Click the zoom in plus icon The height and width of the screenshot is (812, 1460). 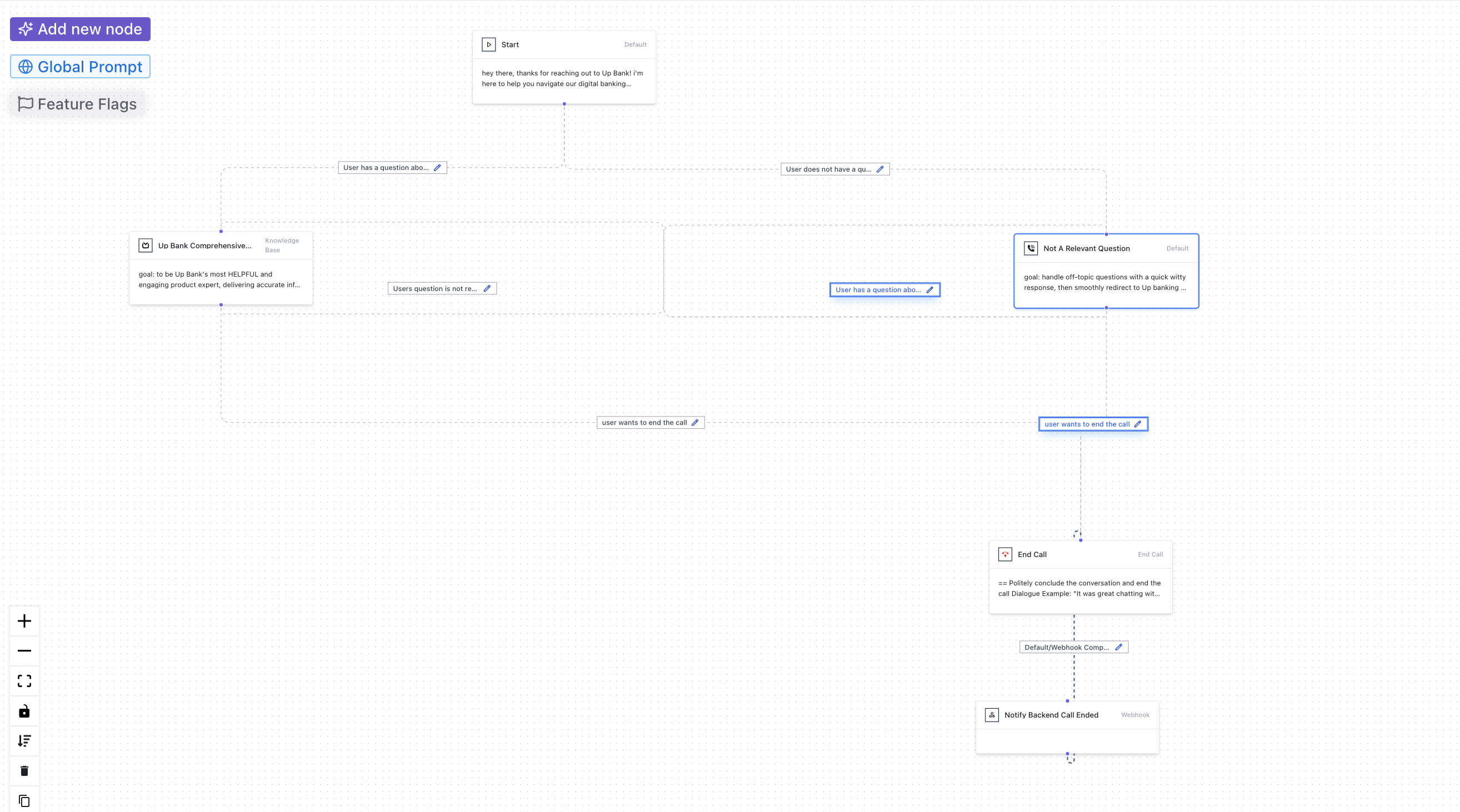point(24,621)
